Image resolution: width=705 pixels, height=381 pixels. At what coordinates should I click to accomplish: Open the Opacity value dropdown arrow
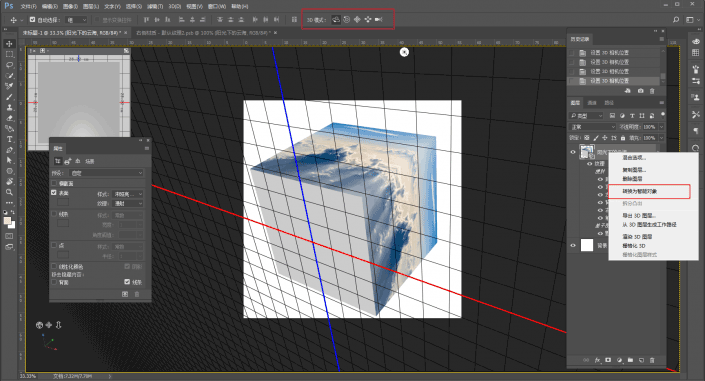point(661,127)
